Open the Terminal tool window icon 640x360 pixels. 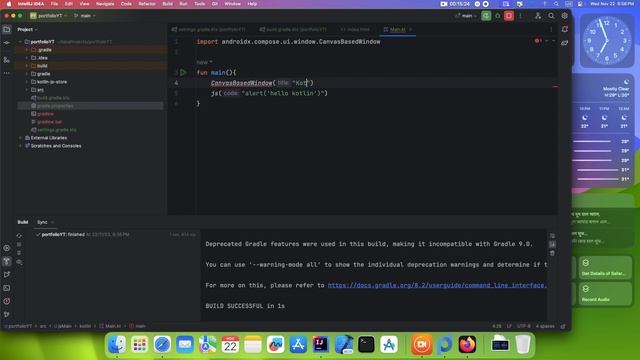click(x=7, y=288)
